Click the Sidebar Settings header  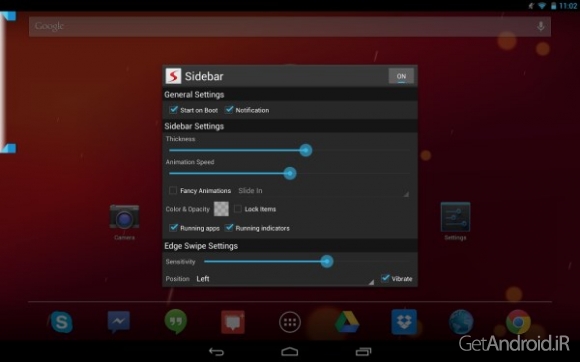pyautogui.click(x=194, y=126)
